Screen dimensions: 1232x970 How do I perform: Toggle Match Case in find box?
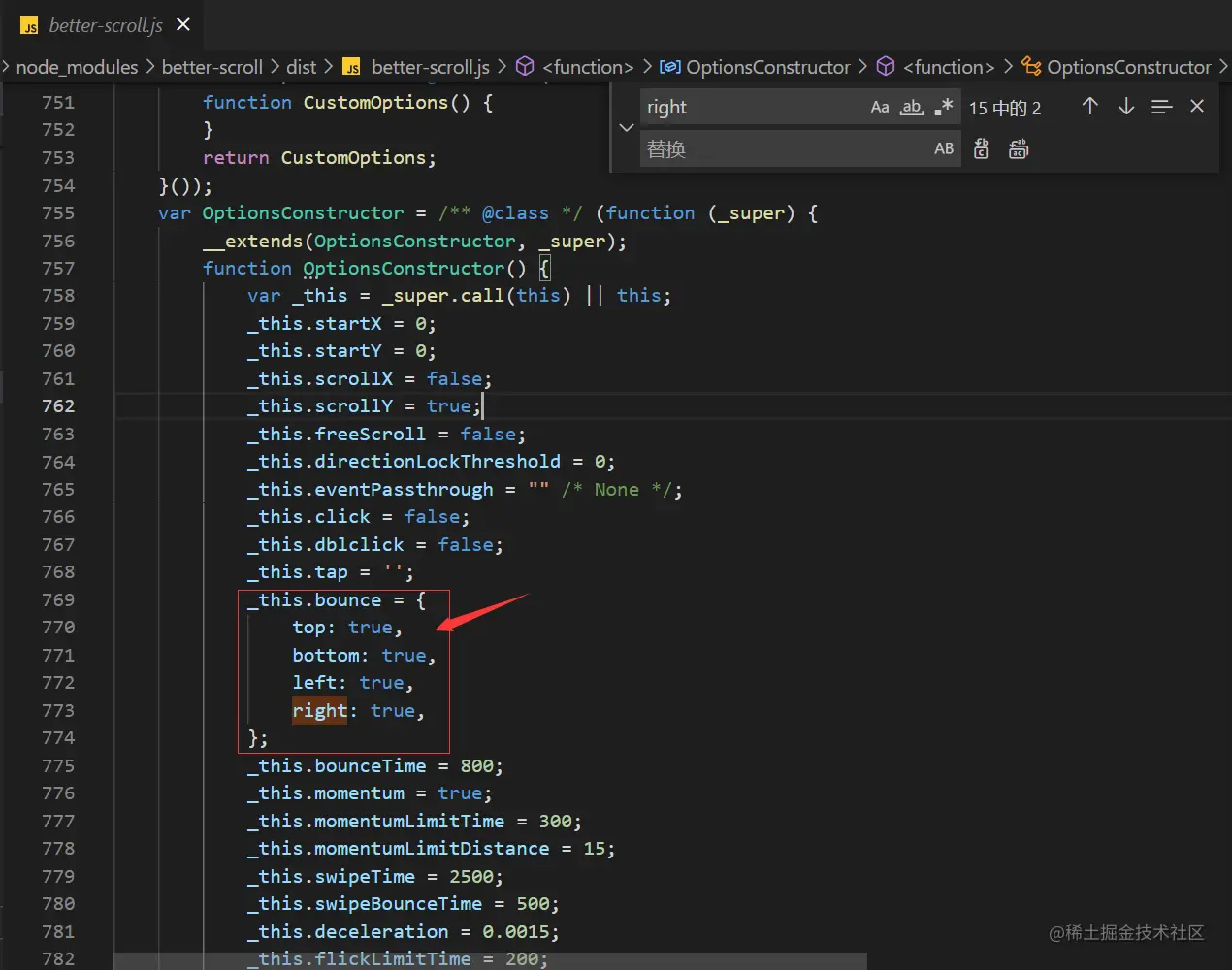pyautogui.click(x=879, y=107)
